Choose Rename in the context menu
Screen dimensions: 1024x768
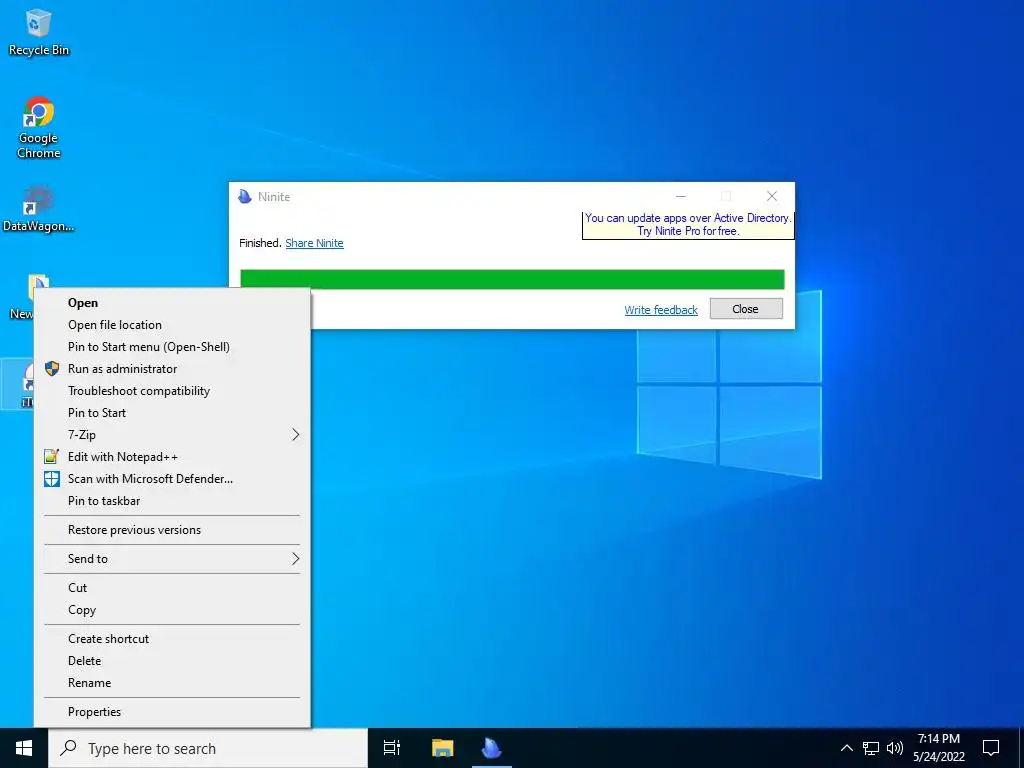[172, 683]
